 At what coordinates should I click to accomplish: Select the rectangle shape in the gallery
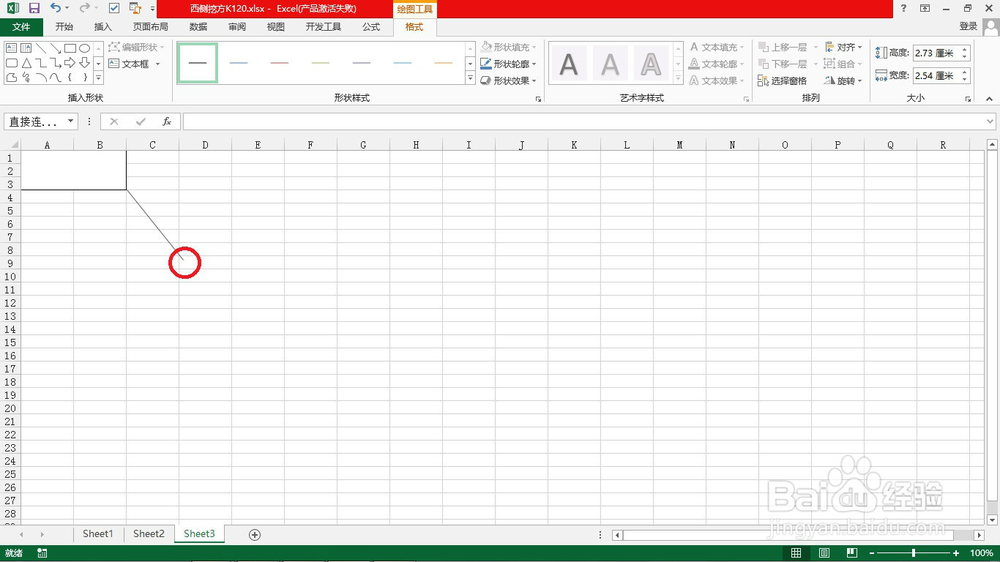(x=70, y=48)
